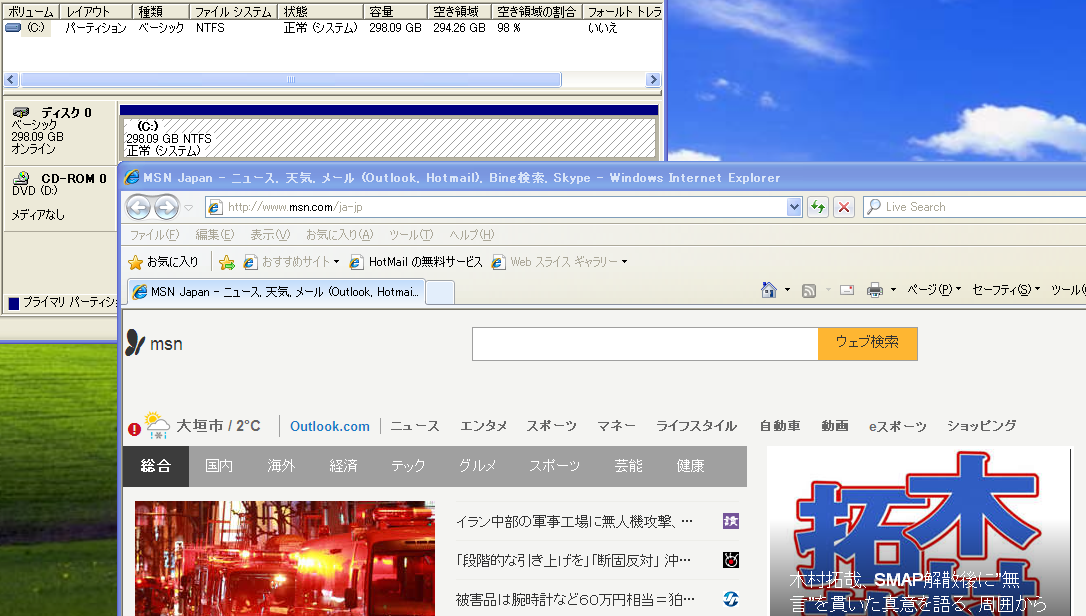Open the Outlook.com link
The height and width of the screenshot is (616, 1086).
tap(330, 426)
